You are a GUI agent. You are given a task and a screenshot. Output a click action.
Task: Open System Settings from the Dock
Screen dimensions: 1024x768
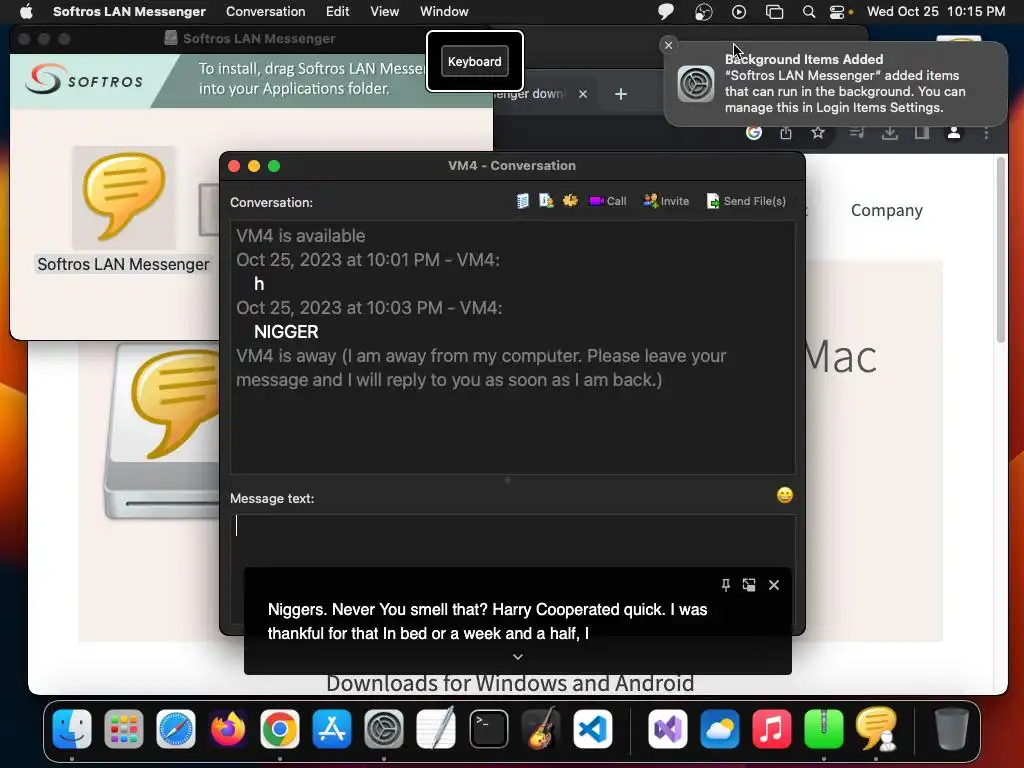click(383, 729)
